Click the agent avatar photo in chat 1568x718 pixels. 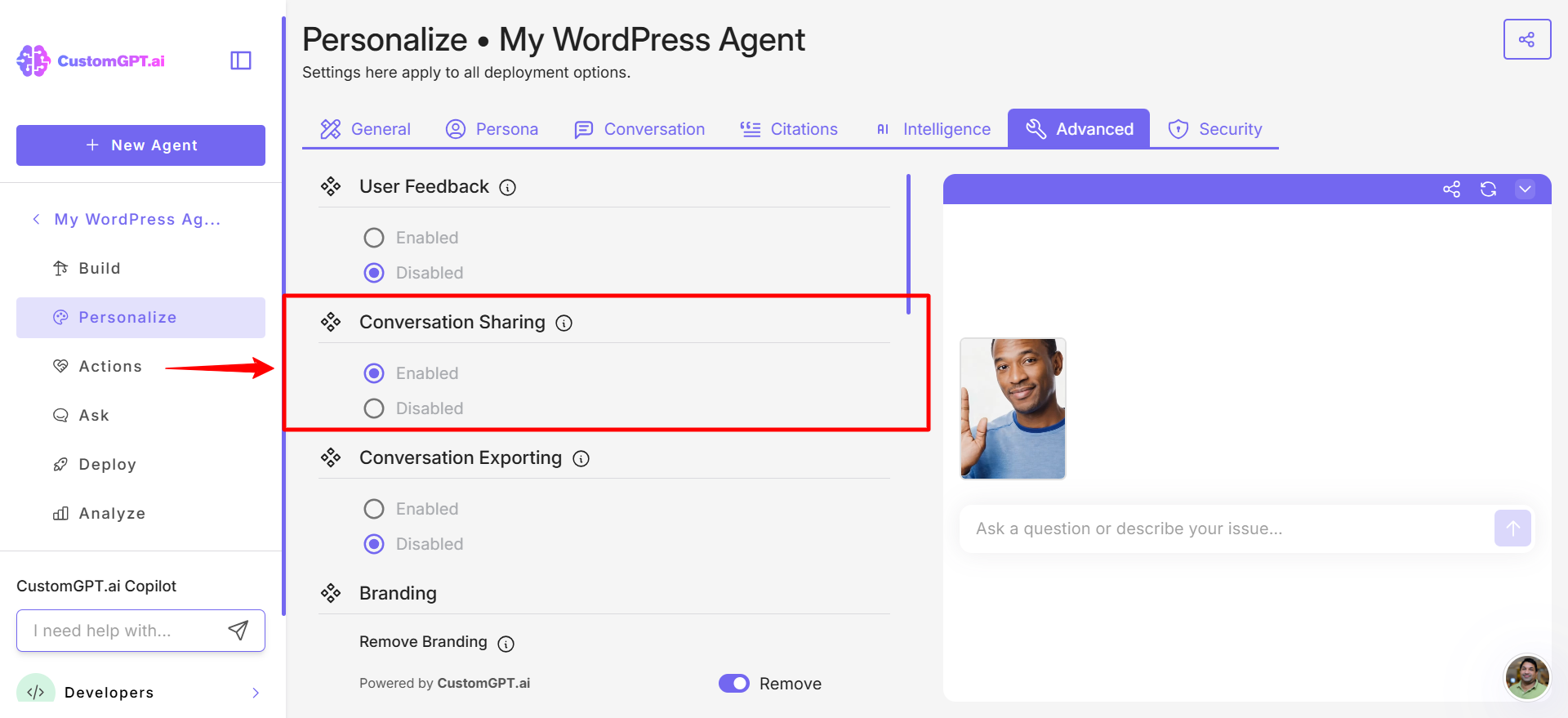tap(1013, 408)
